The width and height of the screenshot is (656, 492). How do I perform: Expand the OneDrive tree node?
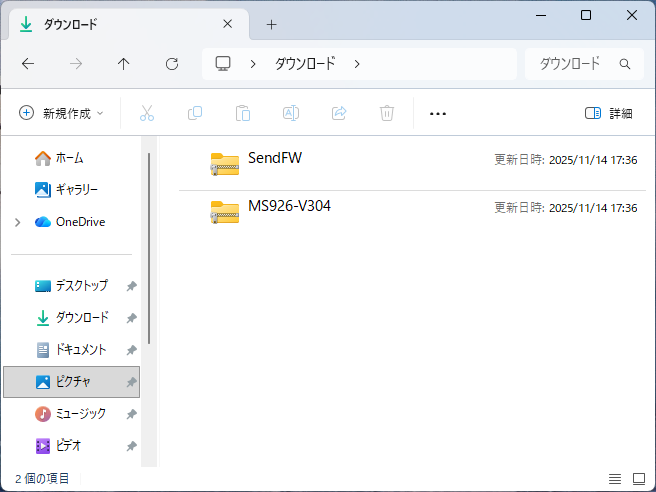(x=17, y=222)
